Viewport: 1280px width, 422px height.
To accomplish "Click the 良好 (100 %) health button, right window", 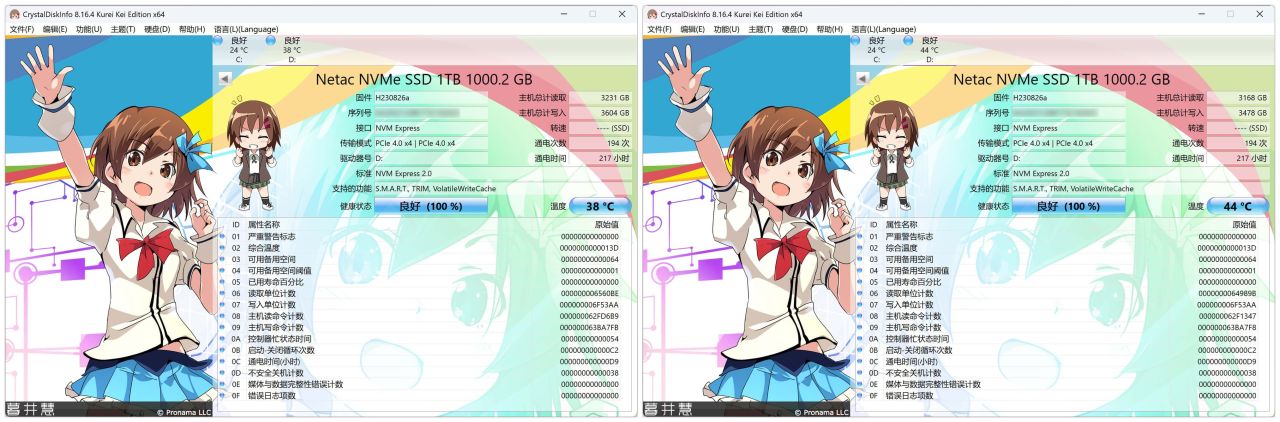I will point(1068,206).
